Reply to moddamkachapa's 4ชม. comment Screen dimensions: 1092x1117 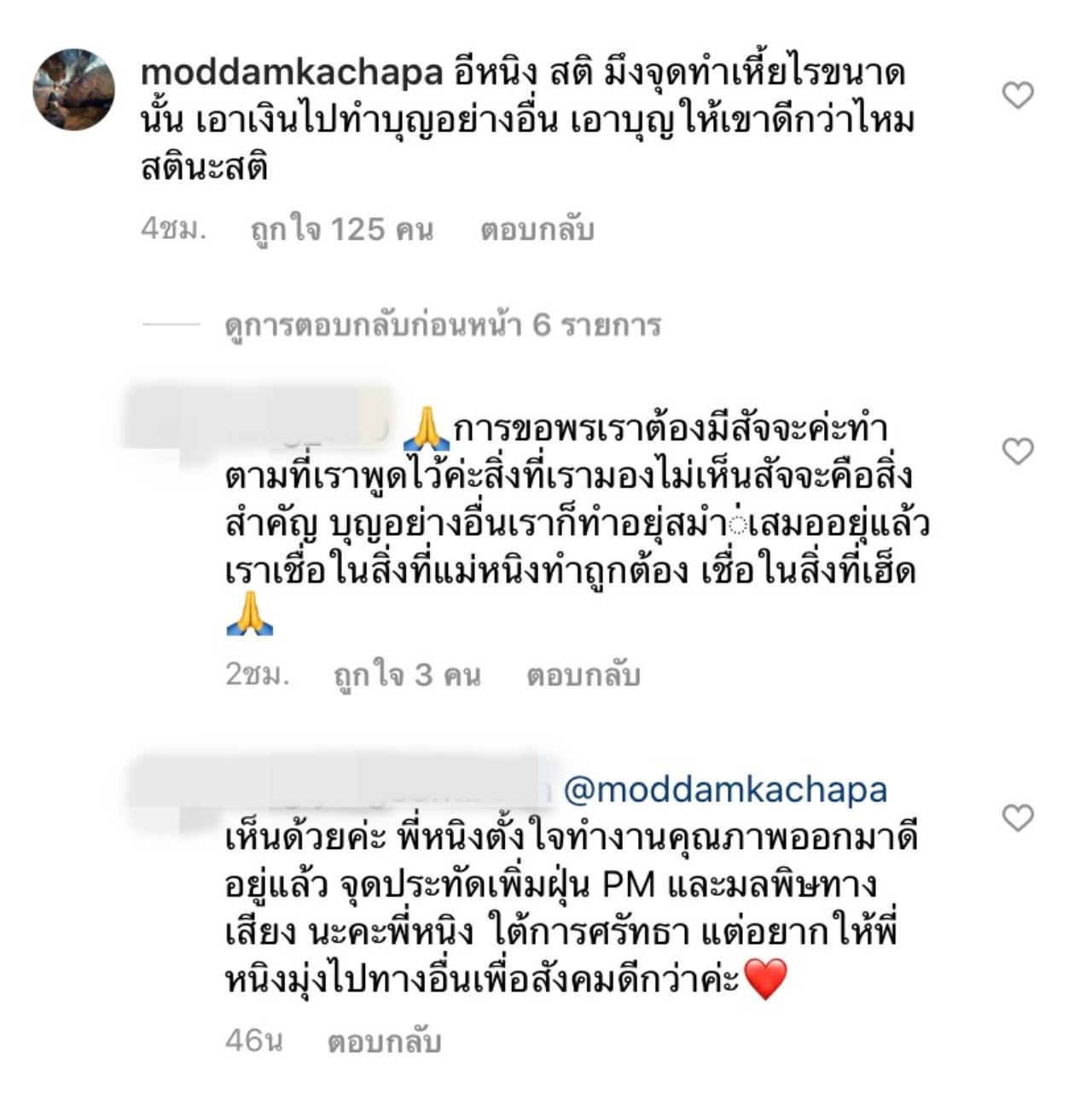537,230
